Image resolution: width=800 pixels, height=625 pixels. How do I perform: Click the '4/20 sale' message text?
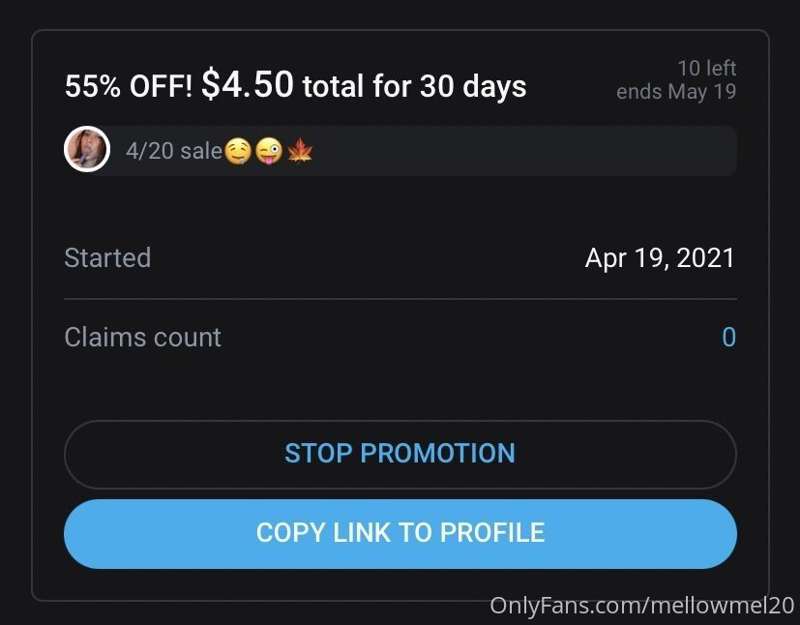point(174,151)
